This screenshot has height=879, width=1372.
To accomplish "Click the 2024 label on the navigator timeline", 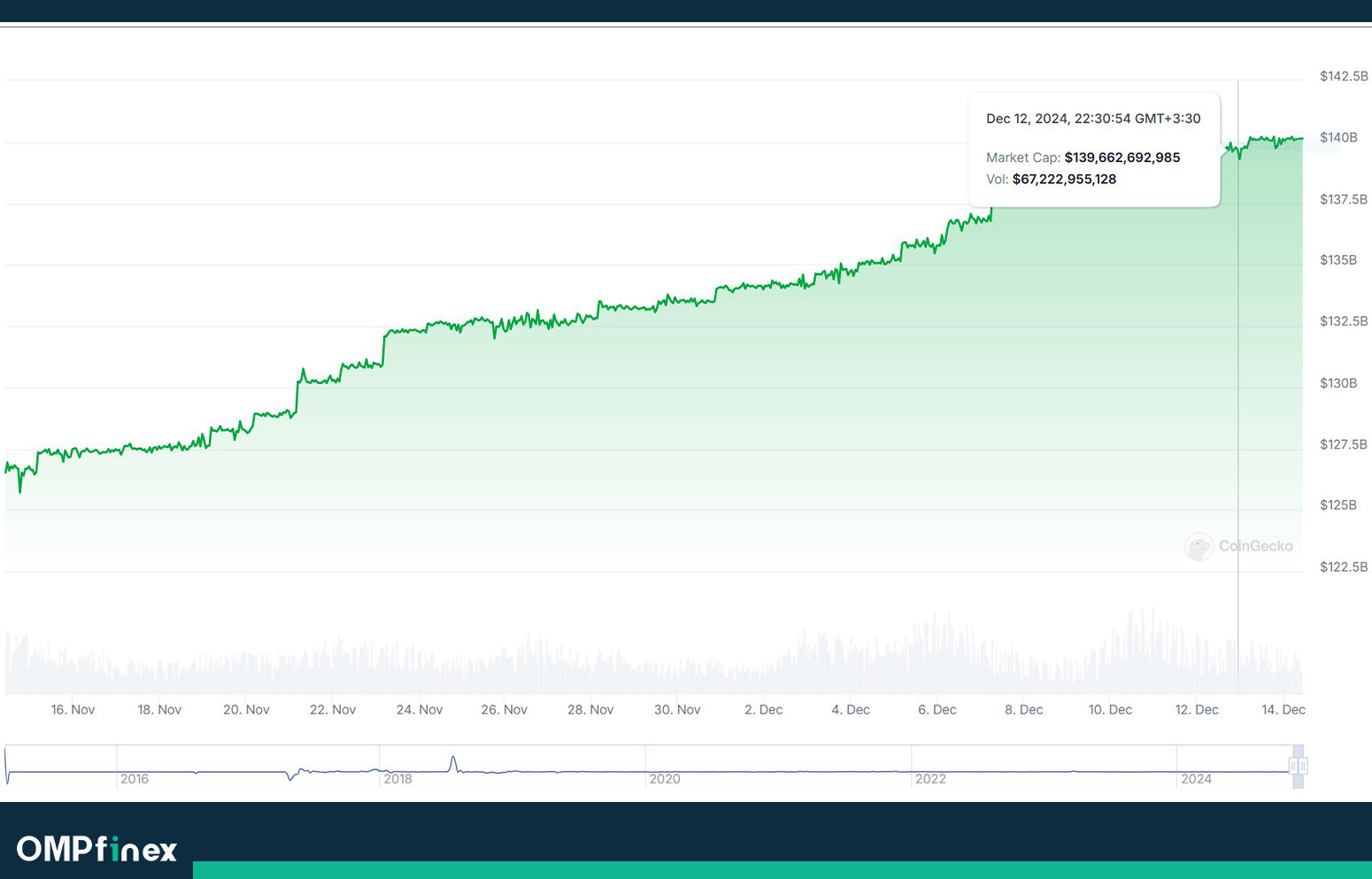I will 1196,779.
